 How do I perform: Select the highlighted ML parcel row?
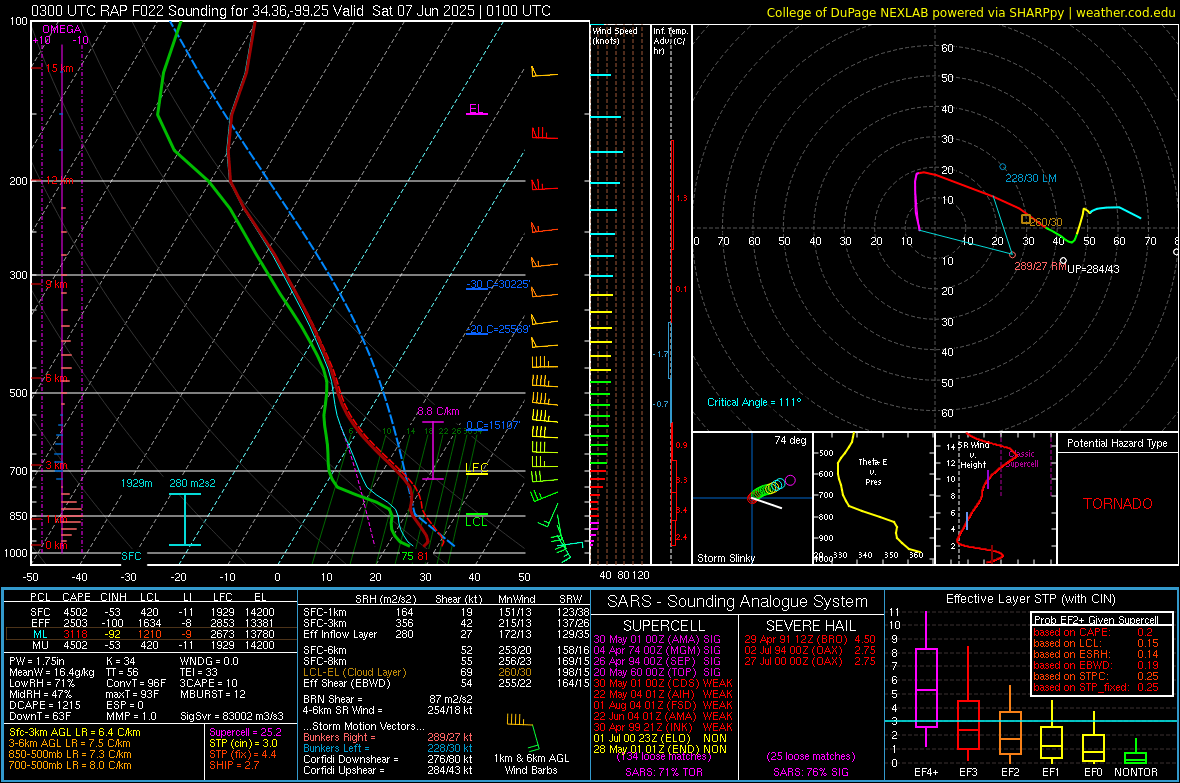150,634
